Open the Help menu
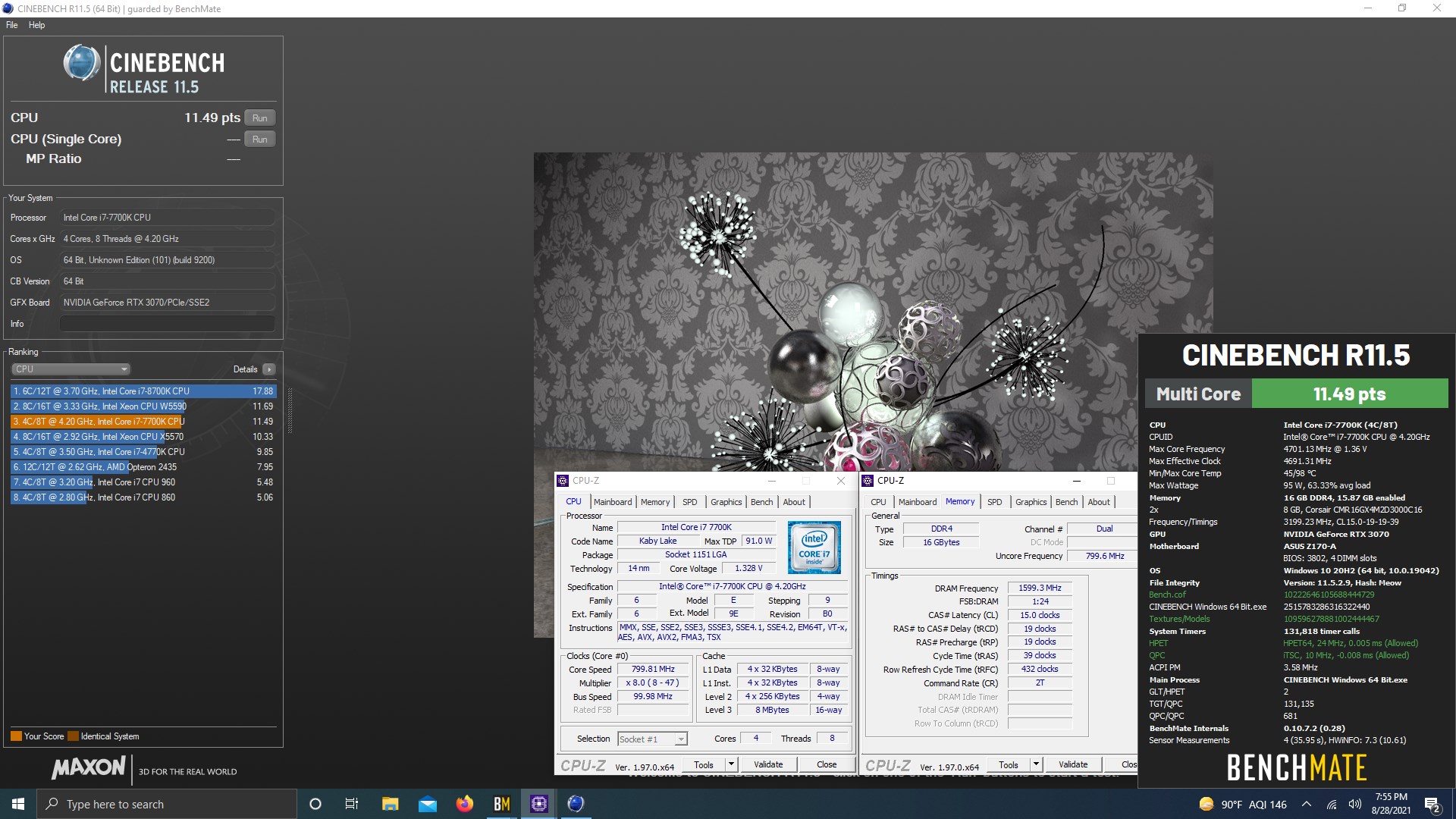1456x819 pixels. click(x=36, y=25)
